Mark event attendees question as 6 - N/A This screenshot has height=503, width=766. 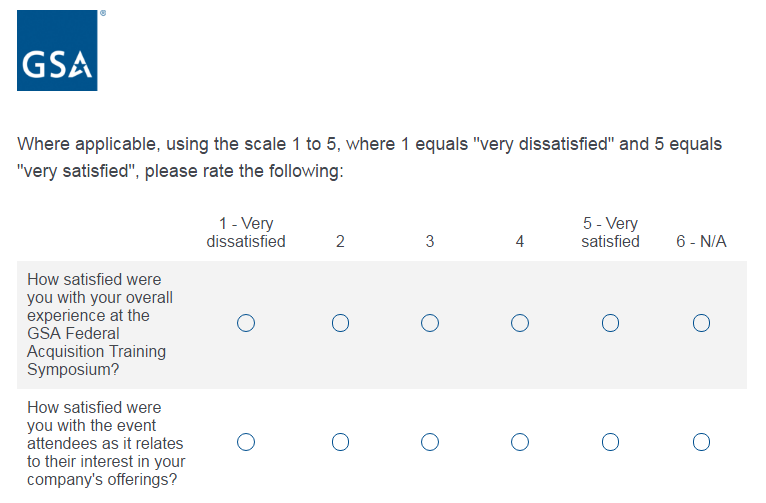701,442
